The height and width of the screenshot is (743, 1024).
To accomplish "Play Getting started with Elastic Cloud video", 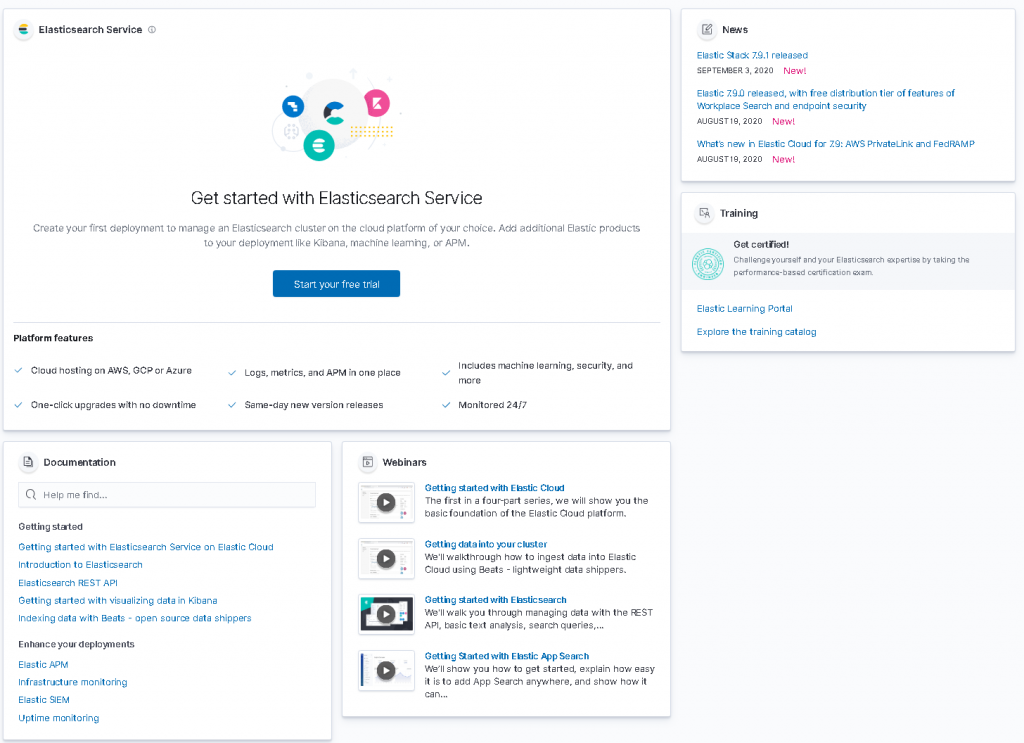I will pyautogui.click(x=386, y=502).
